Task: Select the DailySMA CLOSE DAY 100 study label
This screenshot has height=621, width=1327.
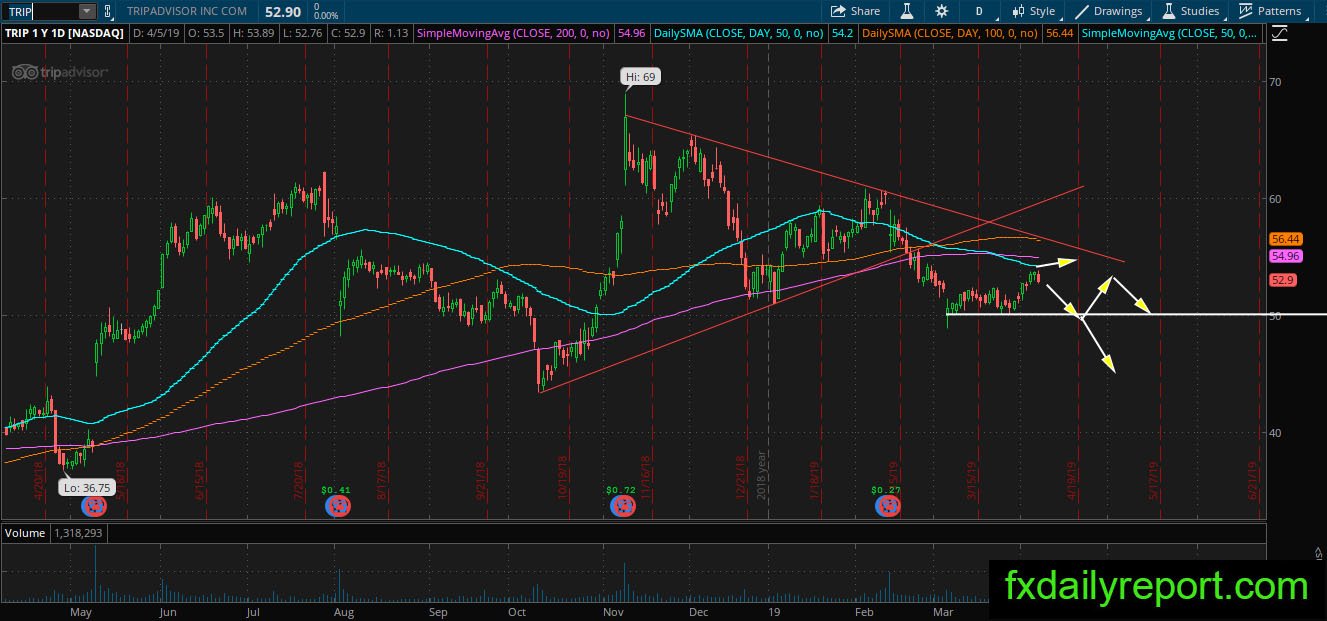Action: (950, 33)
